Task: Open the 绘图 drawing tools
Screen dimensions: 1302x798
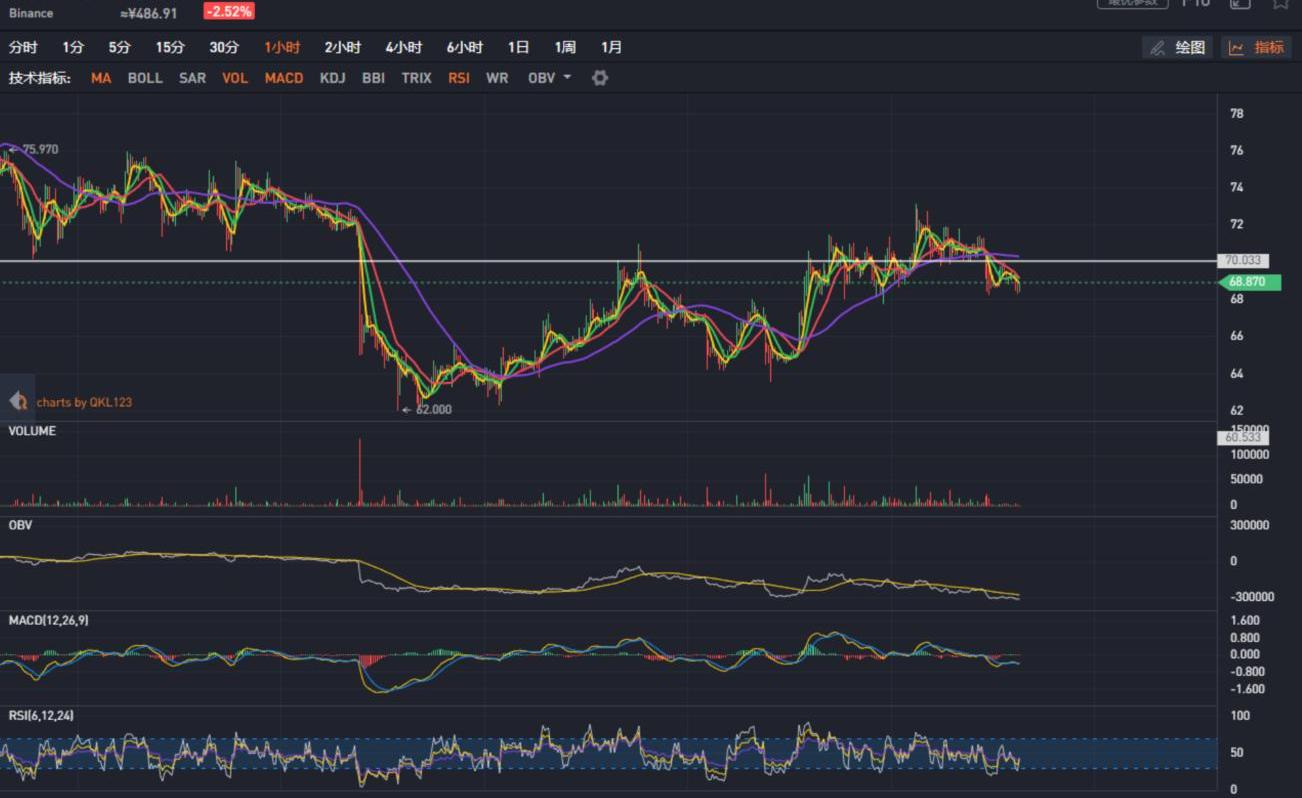Action: point(1178,47)
